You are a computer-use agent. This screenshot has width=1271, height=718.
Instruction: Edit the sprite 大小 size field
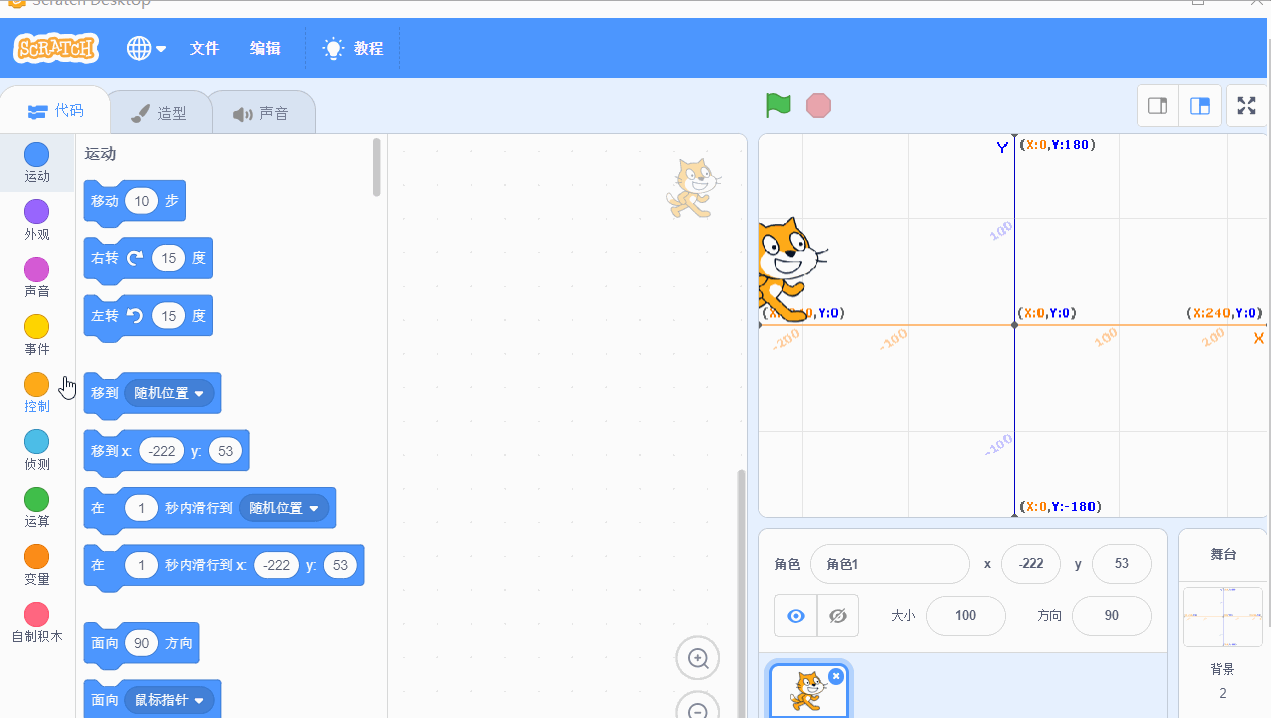click(x=965, y=616)
